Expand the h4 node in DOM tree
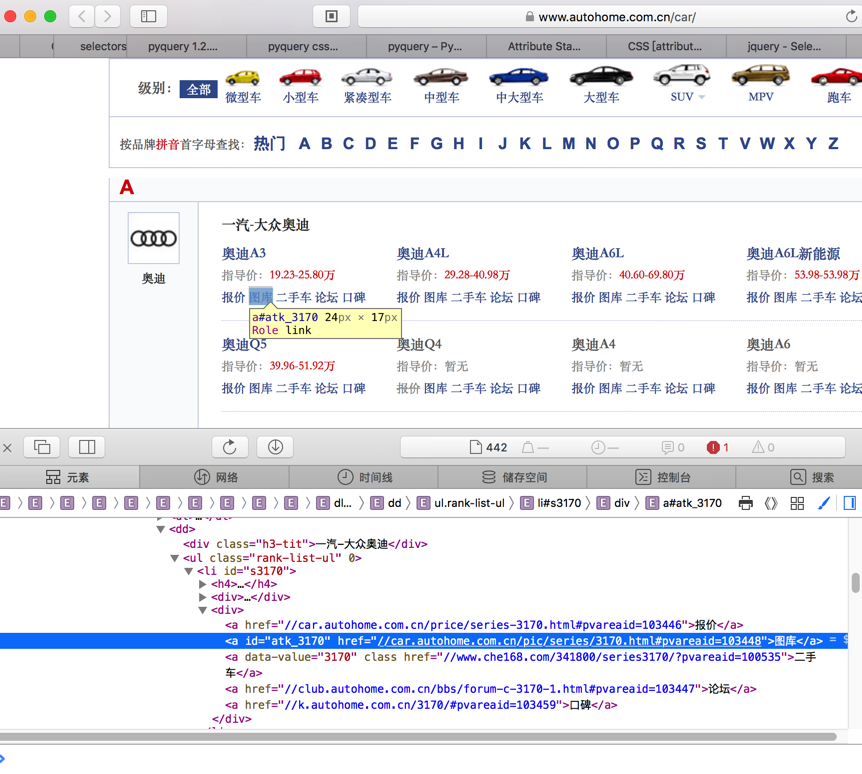 click(202, 584)
